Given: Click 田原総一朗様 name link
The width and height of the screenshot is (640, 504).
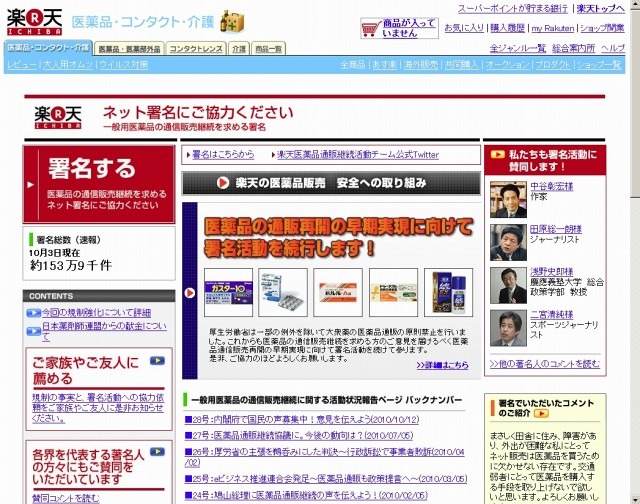Looking at the screenshot, I should (556, 229).
